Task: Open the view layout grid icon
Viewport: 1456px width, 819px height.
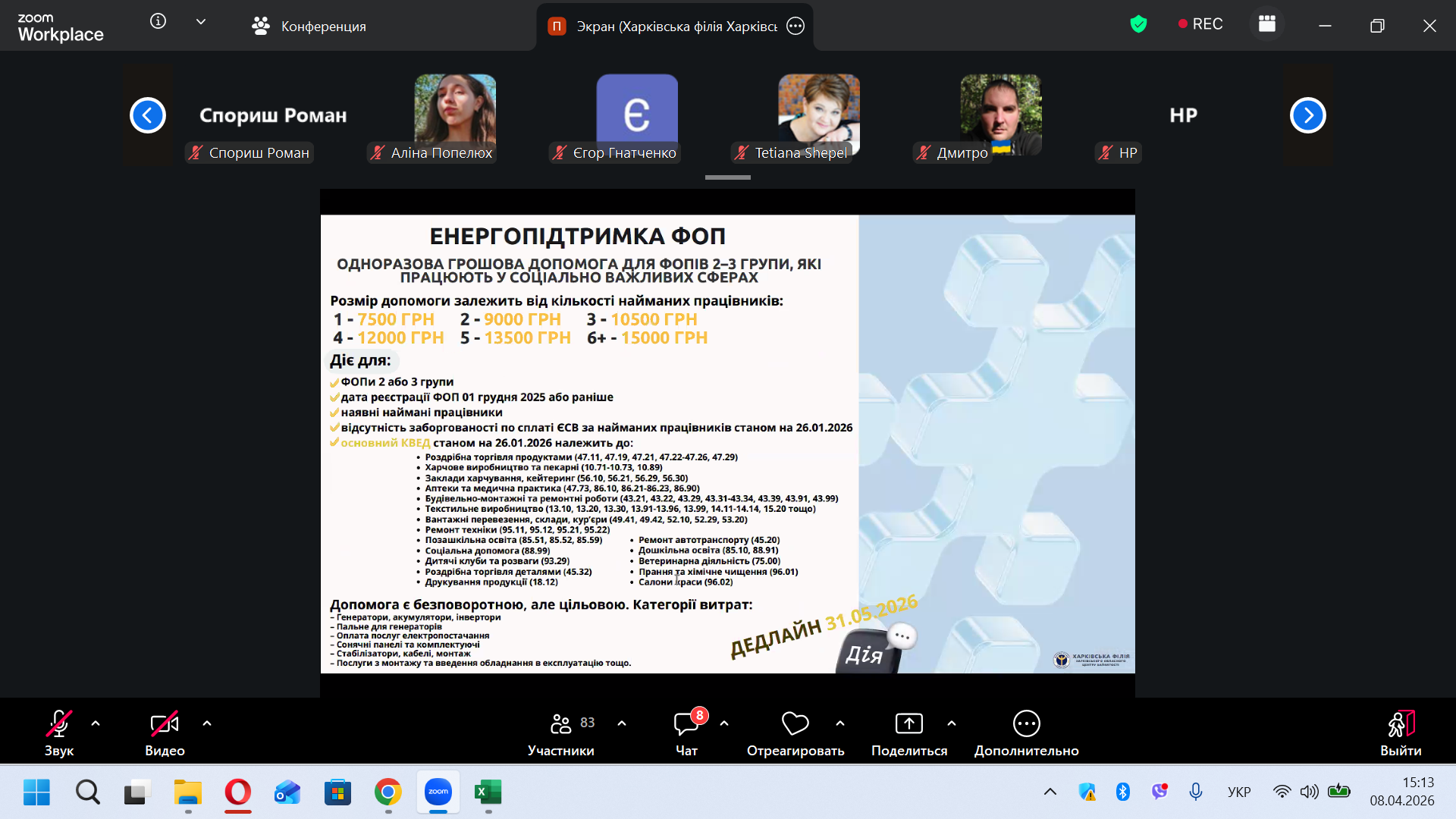Action: (x=1267, y=24)
